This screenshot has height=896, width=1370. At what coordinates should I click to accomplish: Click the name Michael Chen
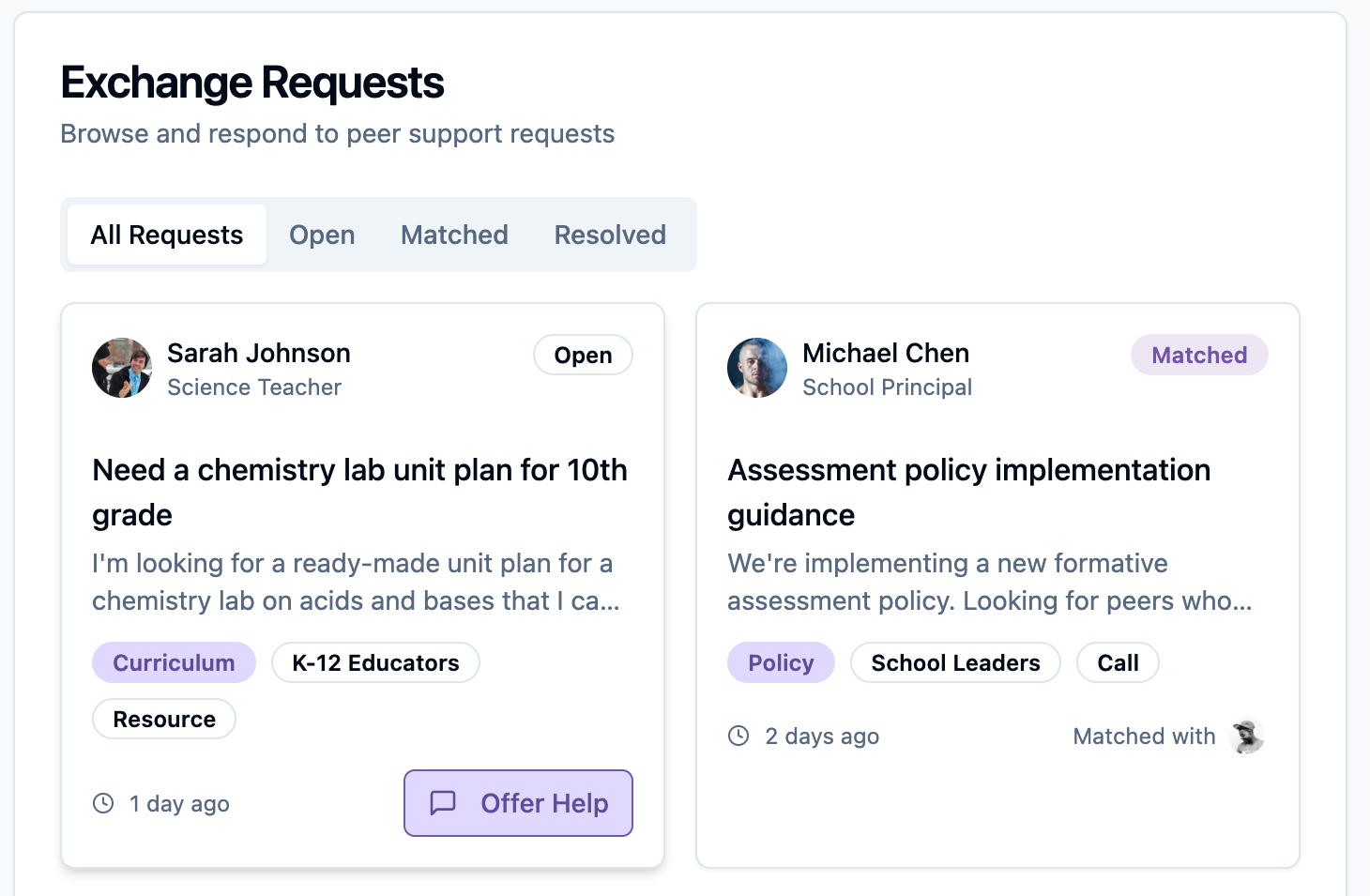886,353
